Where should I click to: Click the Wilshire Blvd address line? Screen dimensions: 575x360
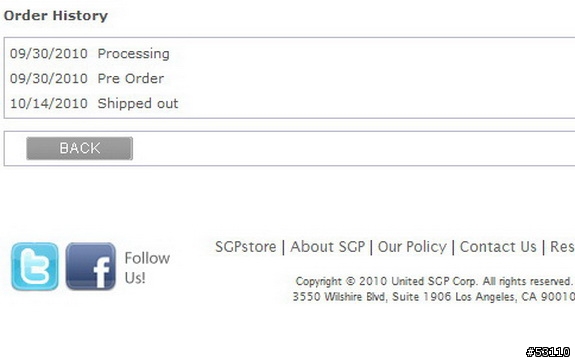(x=433, y=296)
